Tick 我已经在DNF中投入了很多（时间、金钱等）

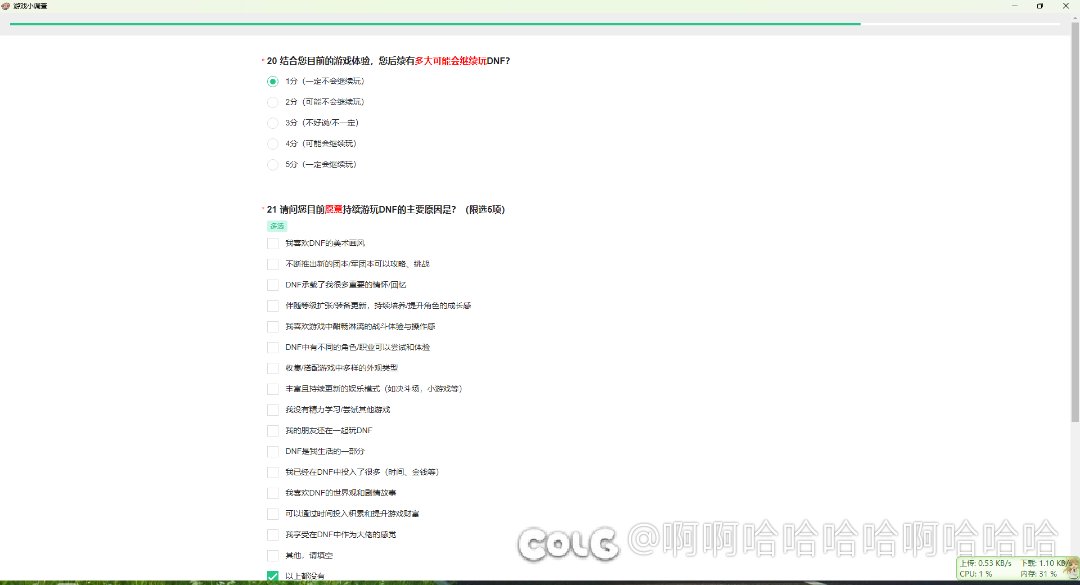point(273,472)
